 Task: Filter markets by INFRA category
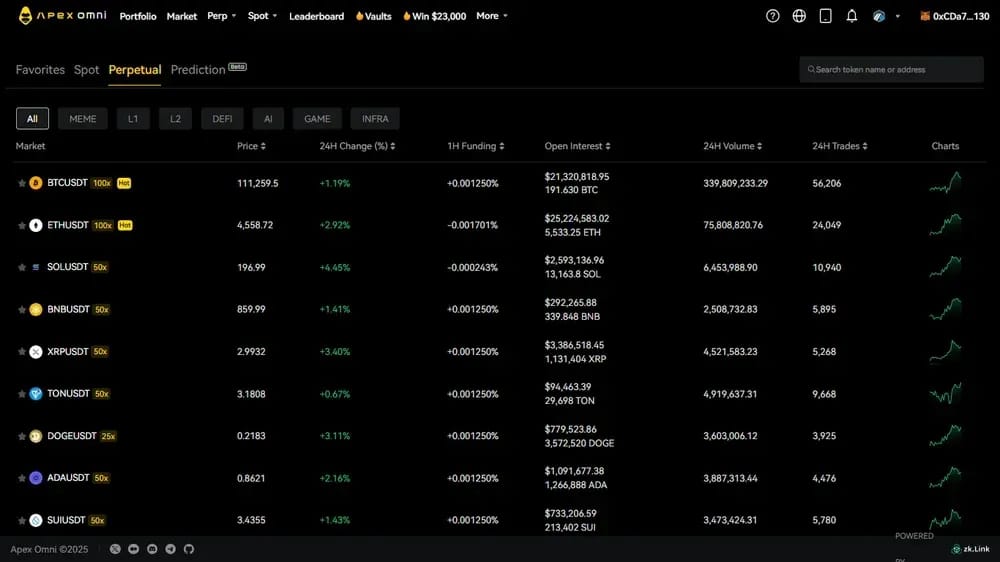(x=375, y=119)
